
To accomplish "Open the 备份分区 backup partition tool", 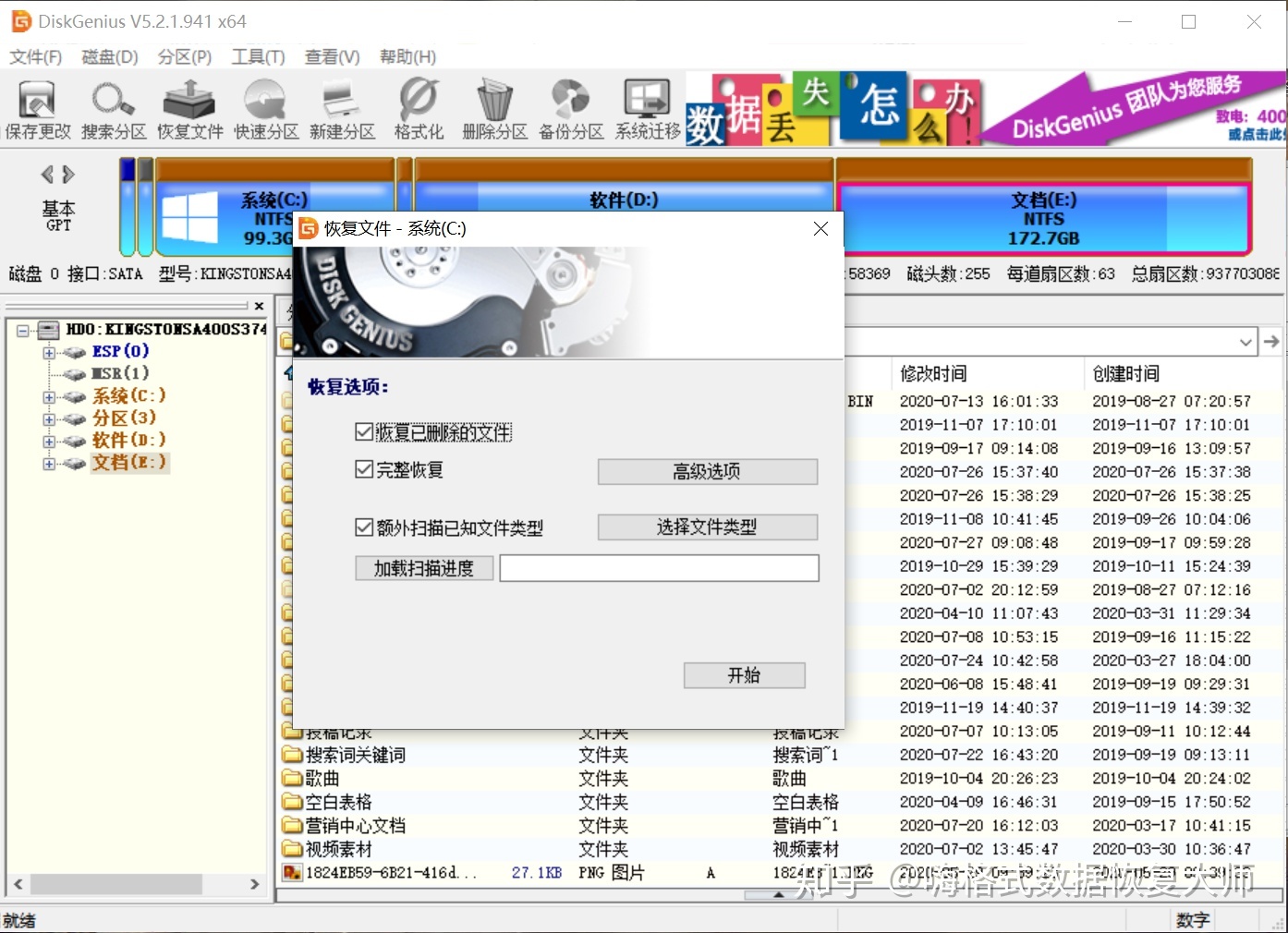I will pos(570,108).
